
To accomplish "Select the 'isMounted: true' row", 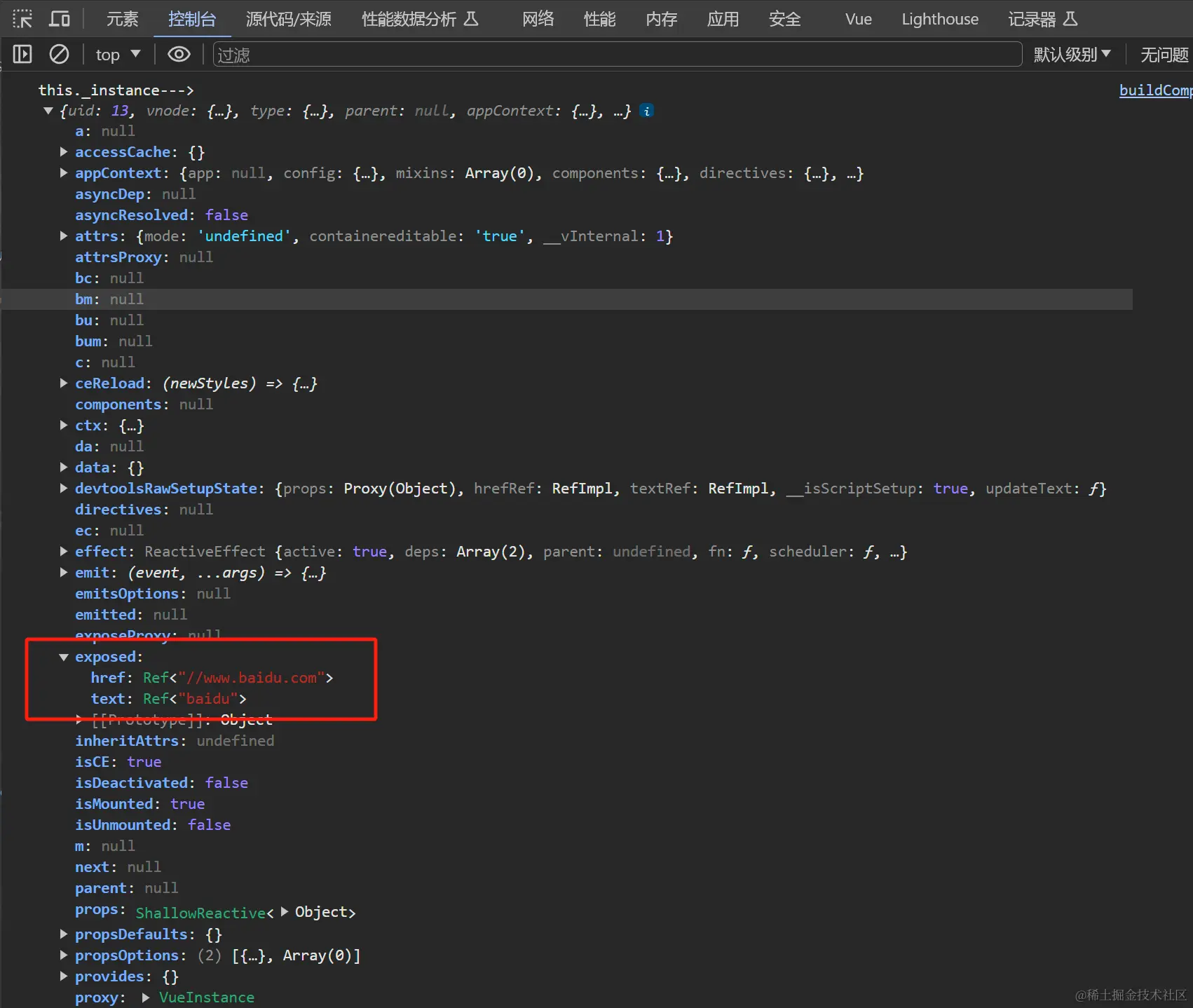I will coord(139,804).
